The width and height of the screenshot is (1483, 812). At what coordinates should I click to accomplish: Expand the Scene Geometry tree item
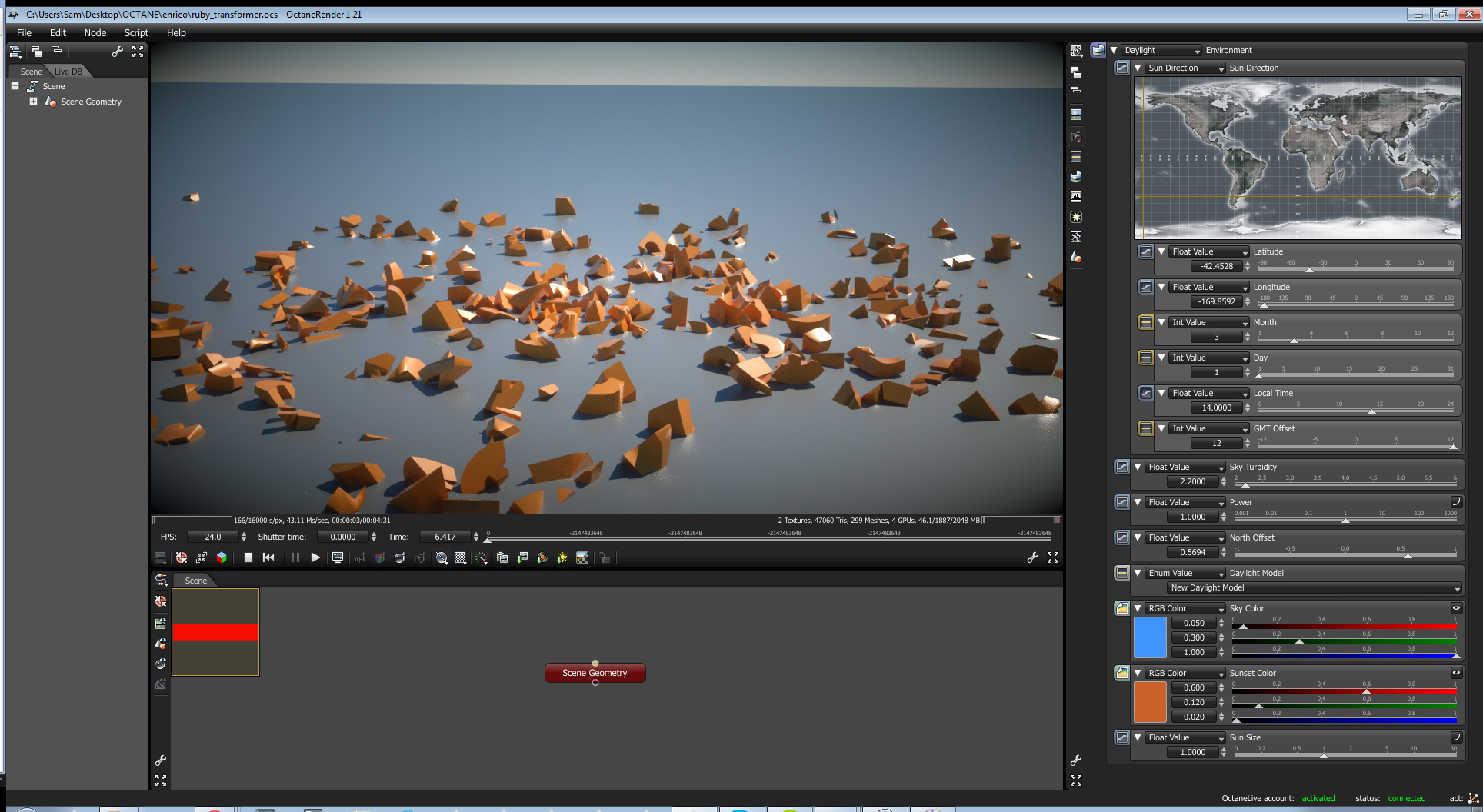(x=33, y=101)
